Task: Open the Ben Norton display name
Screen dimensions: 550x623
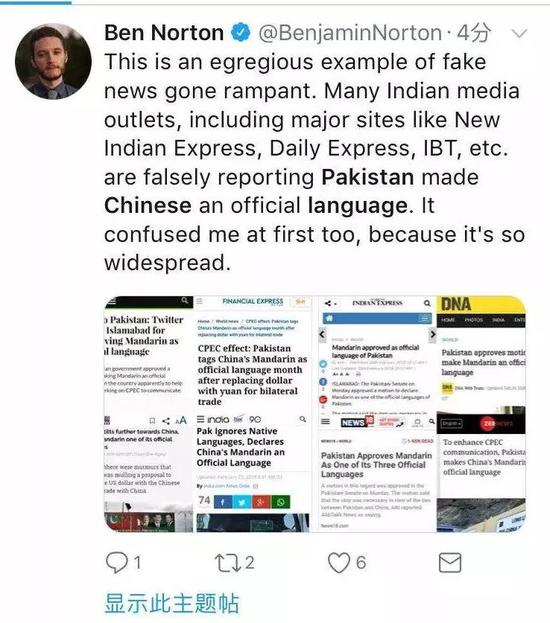Action: 164,33
